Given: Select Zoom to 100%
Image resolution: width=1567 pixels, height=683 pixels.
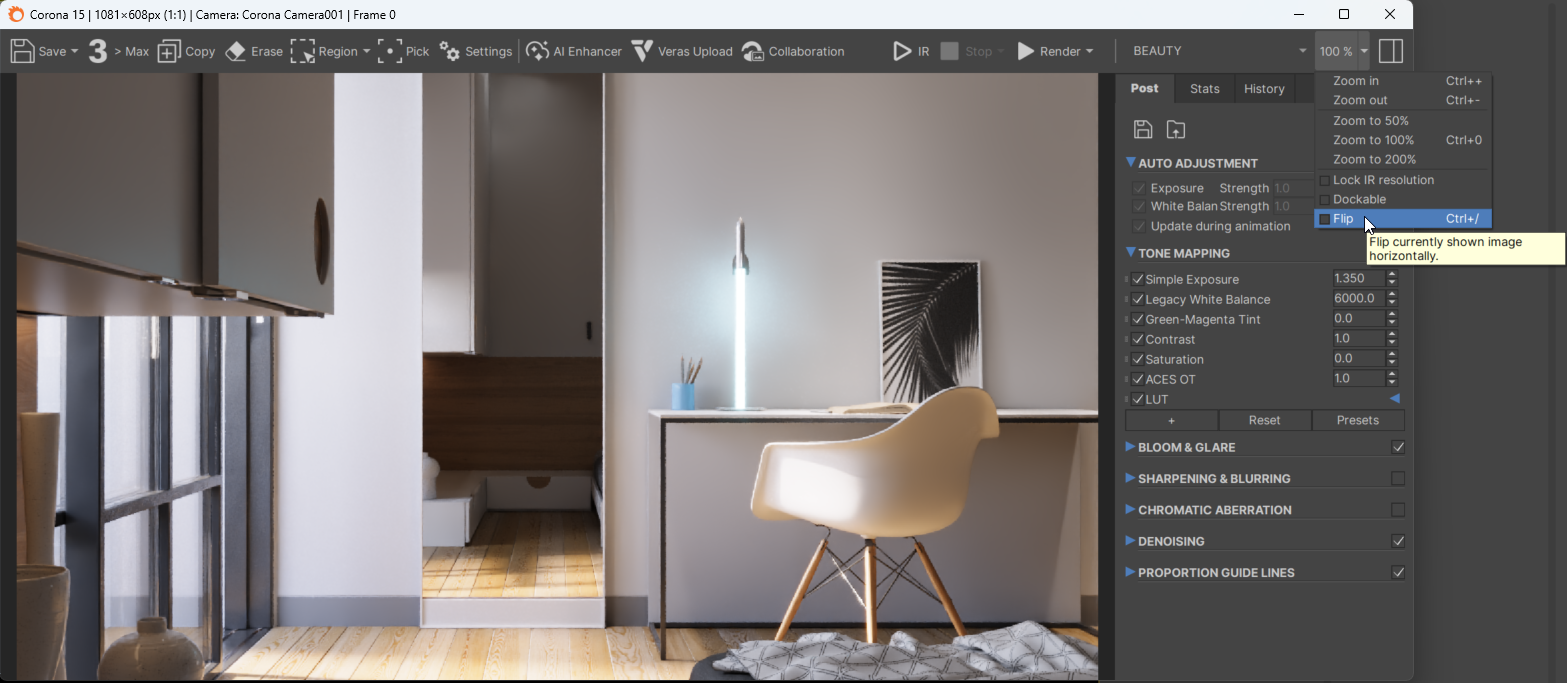Looking at the screenshot, I should (1403, 140).
